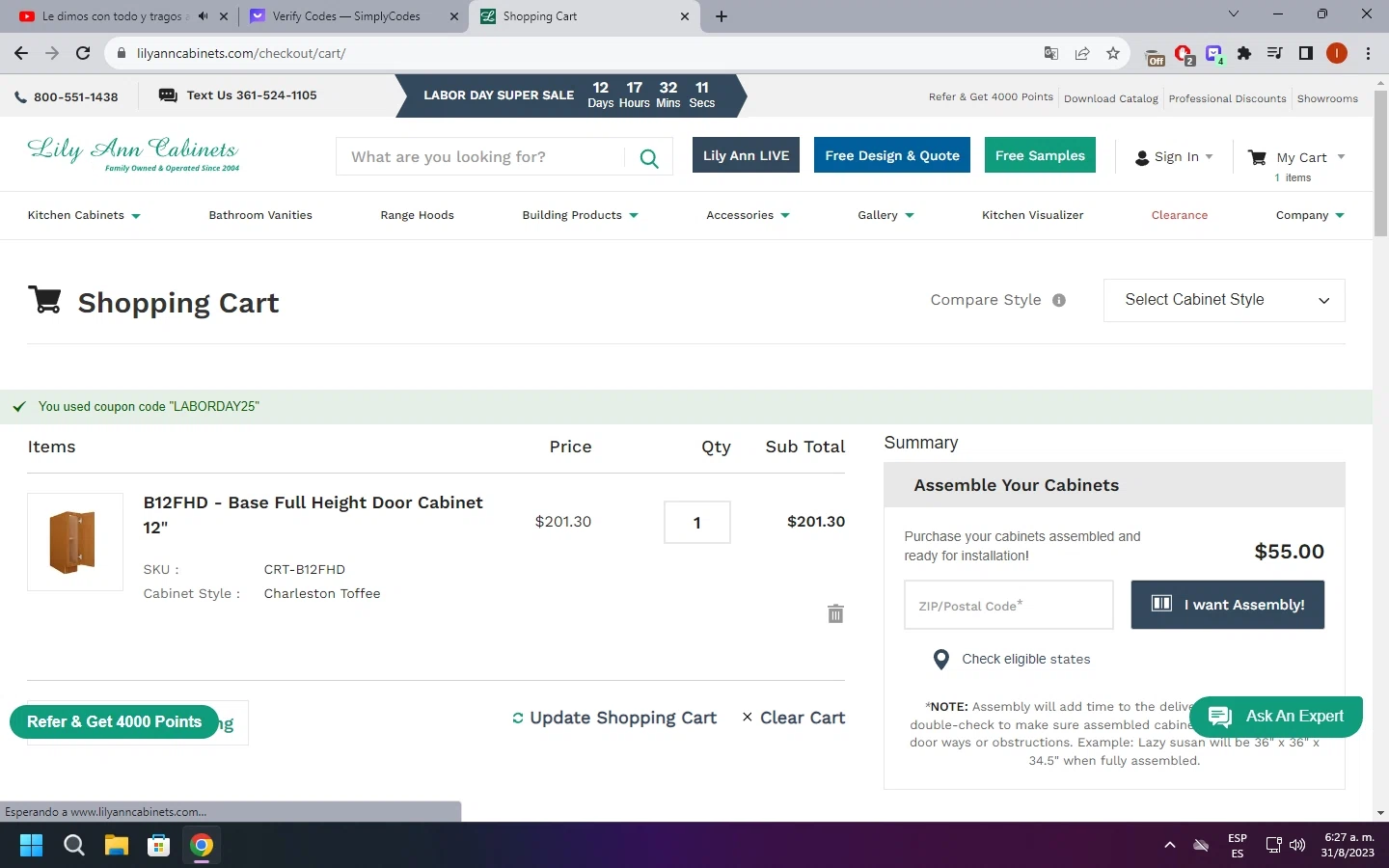Open Select Cabinet Style dropdown
This screenshot has width=1389, height=868.
(1224, 300)
